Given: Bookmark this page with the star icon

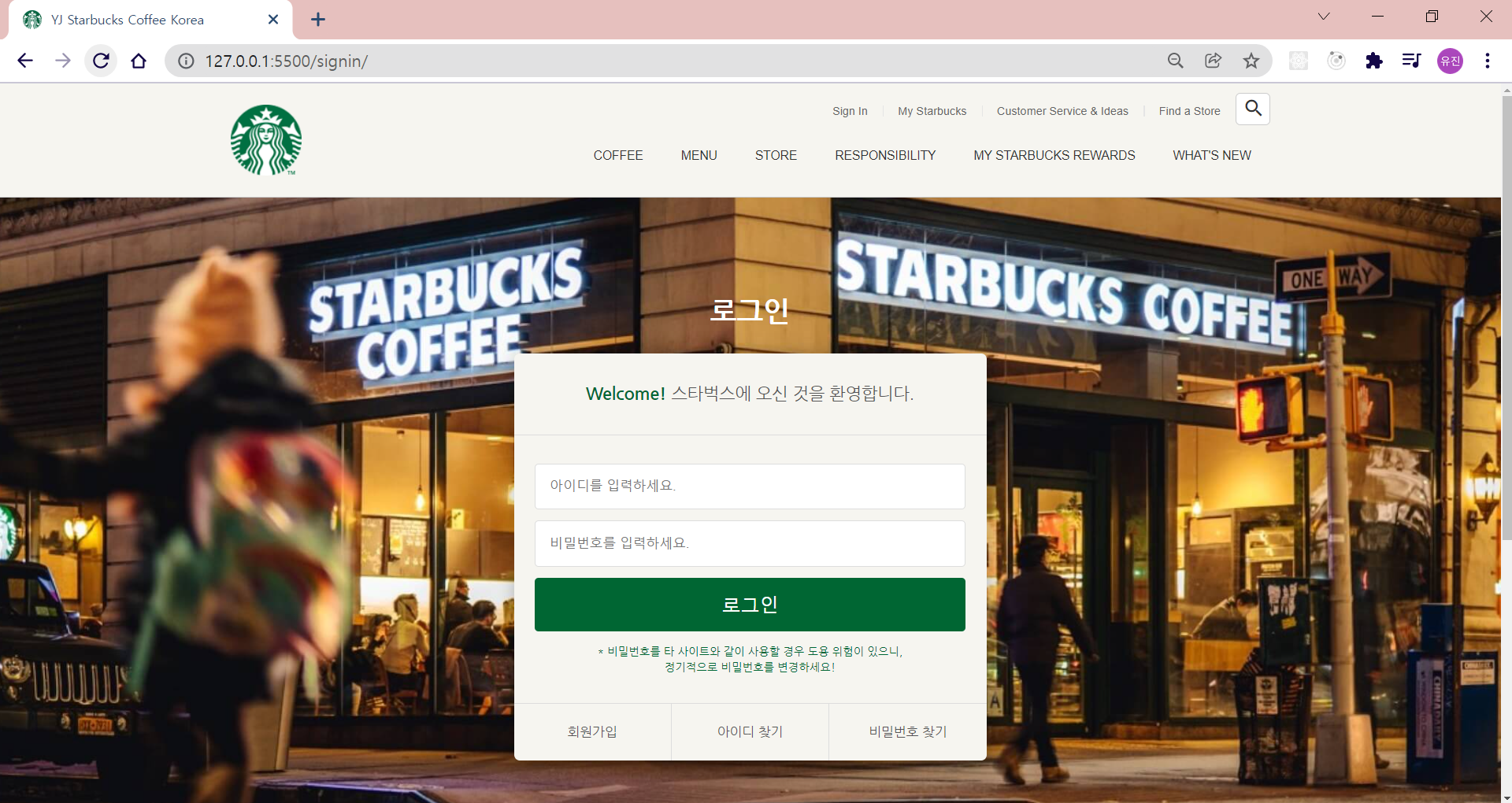Looking at the screenshot, I should click(1251, 61).
